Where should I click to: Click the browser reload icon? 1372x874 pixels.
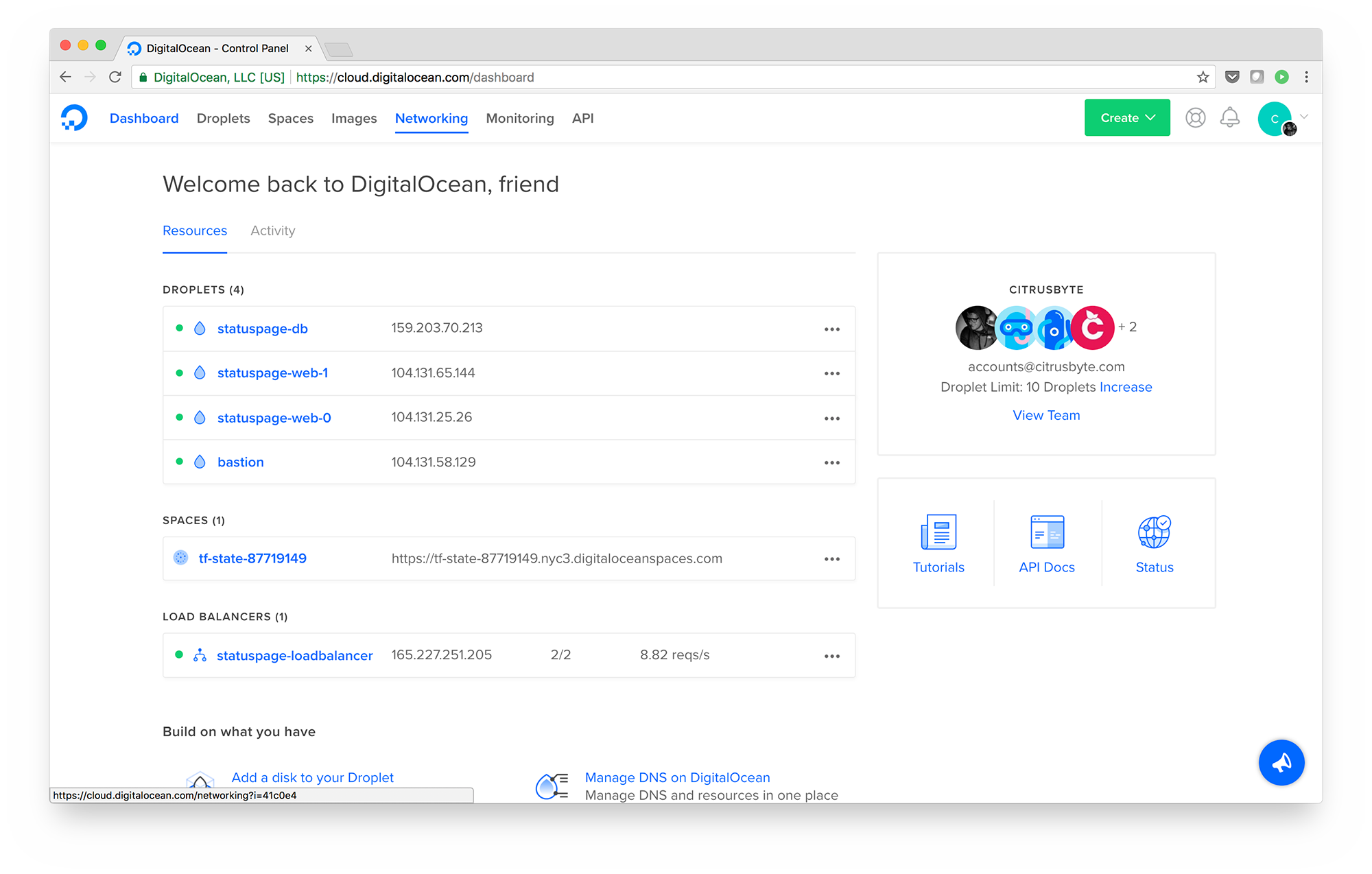coord(115,78)
